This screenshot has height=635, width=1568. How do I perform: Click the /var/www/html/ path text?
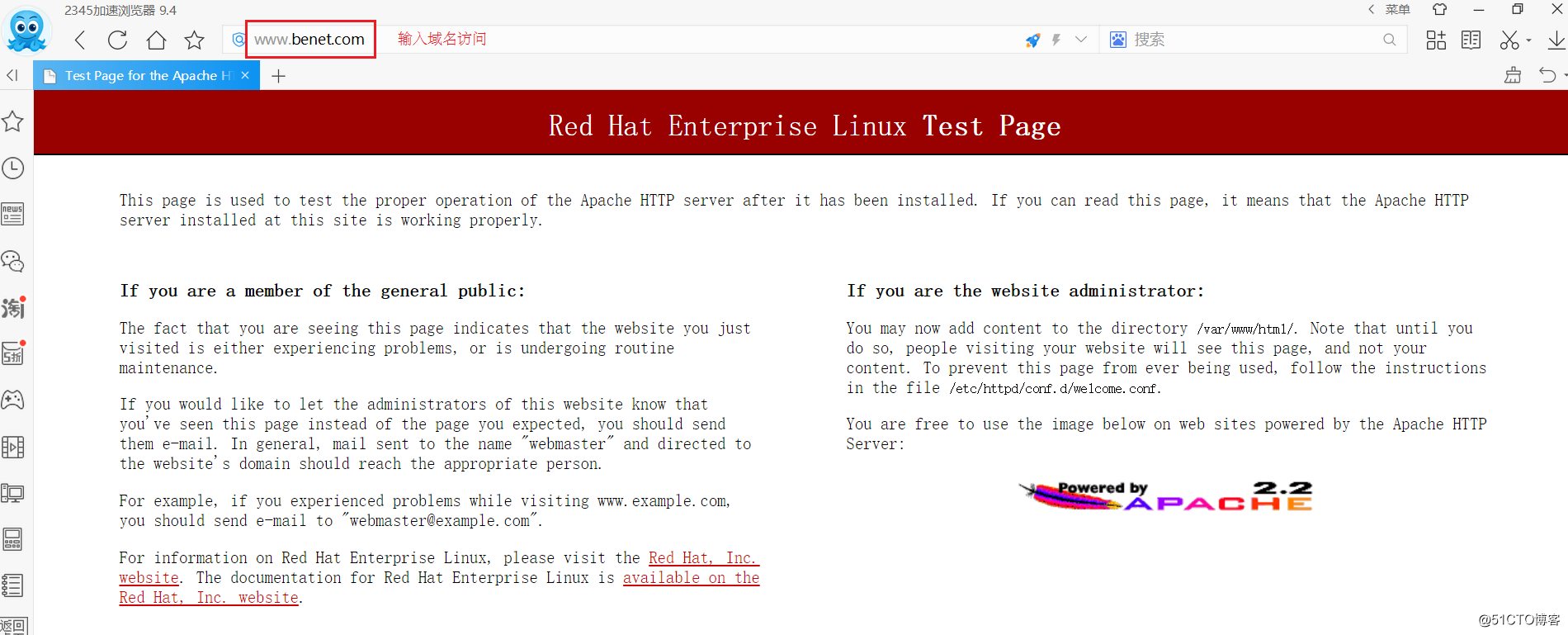click(x=1246, y=329)
